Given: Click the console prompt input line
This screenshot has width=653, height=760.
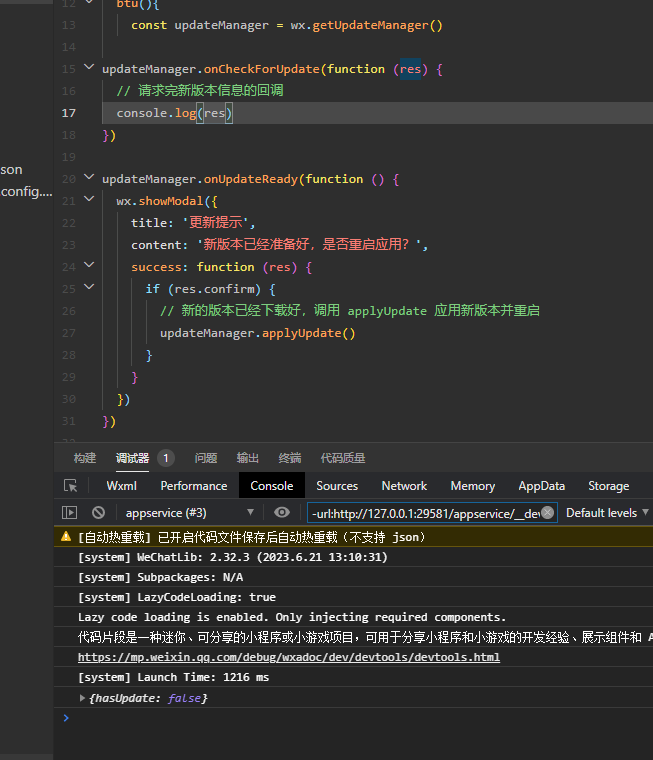Looking at the screenshot, I should click(x=359, y=718).
